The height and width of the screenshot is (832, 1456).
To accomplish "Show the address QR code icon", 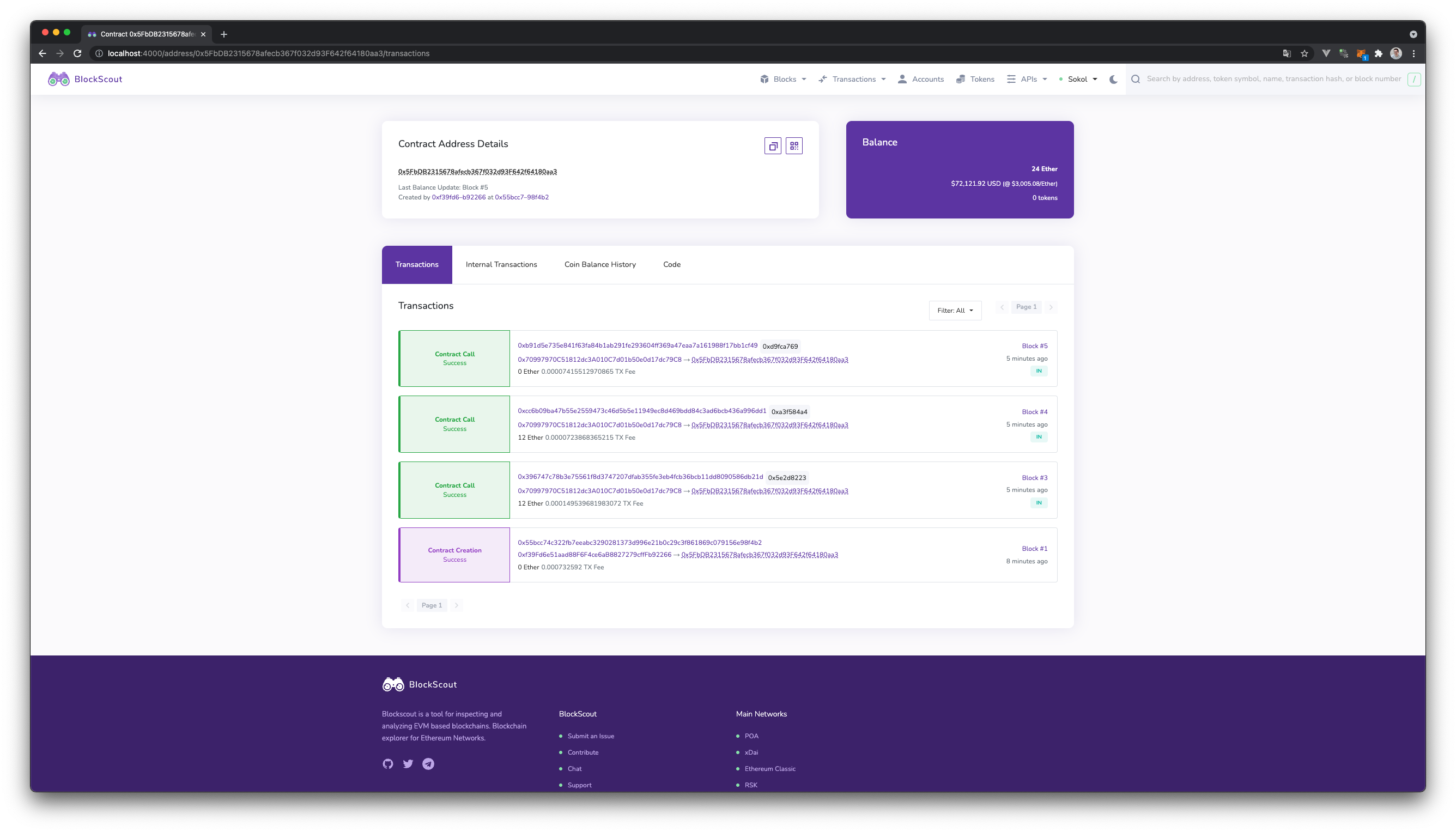I will point(794,146).
